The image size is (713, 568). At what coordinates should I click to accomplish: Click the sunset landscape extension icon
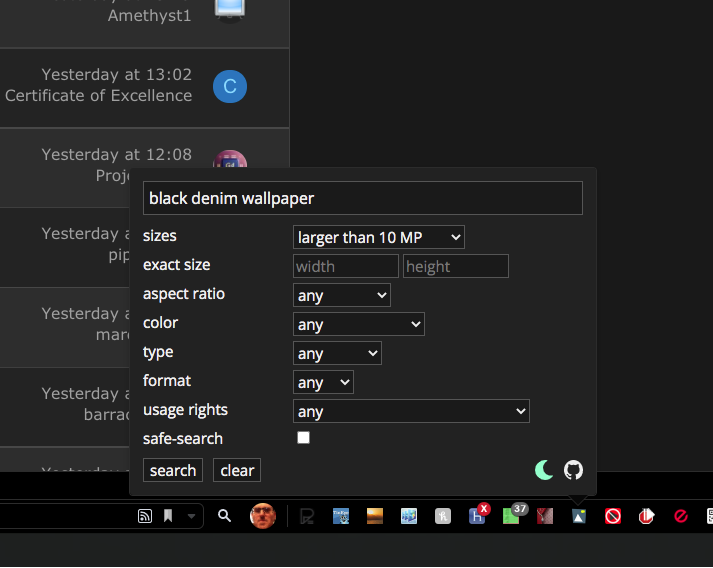tap(375, 516)
